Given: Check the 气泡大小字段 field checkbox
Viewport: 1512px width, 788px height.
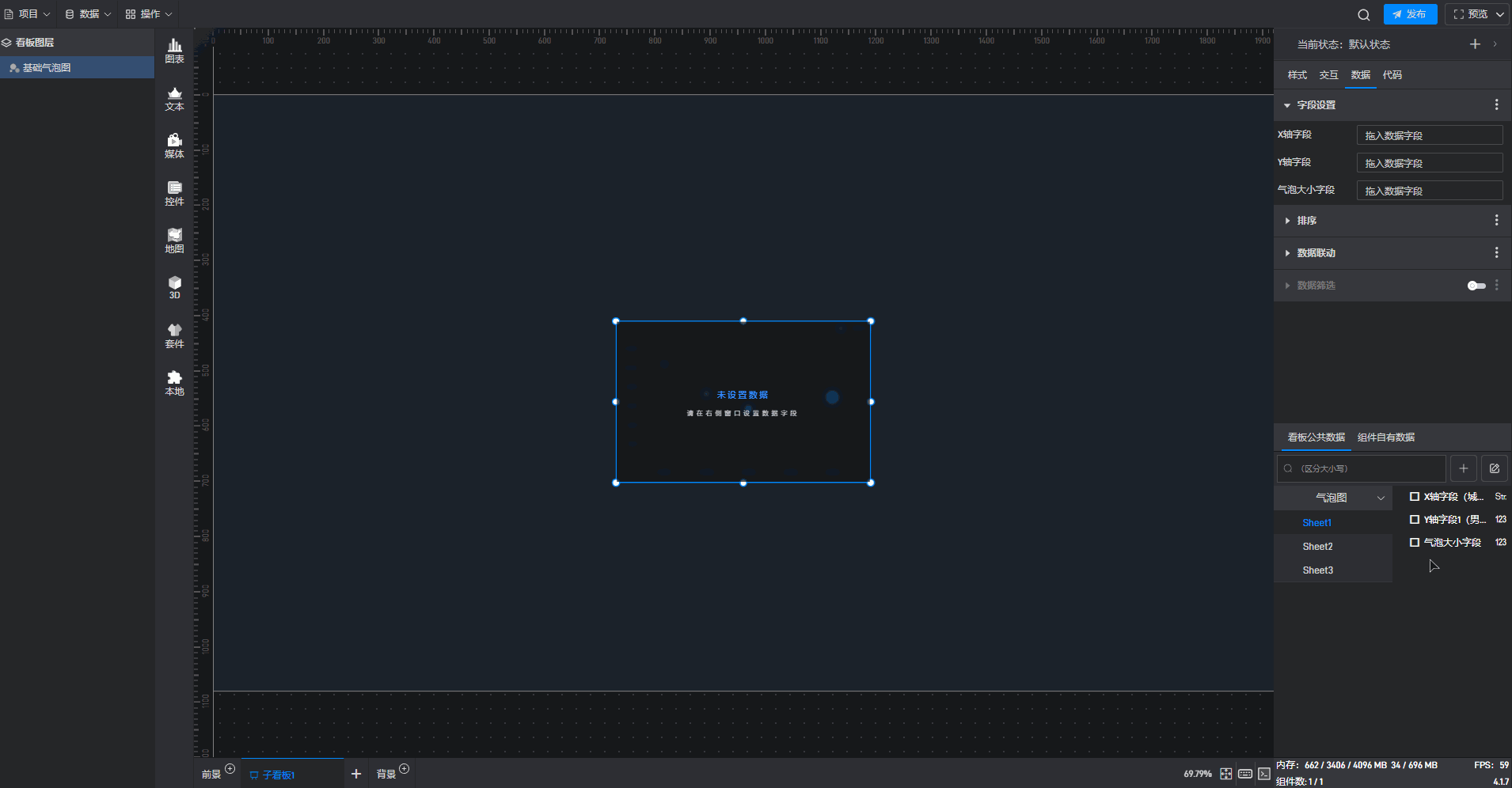Looking at the screenshot, I should (x=1415, y=543).
